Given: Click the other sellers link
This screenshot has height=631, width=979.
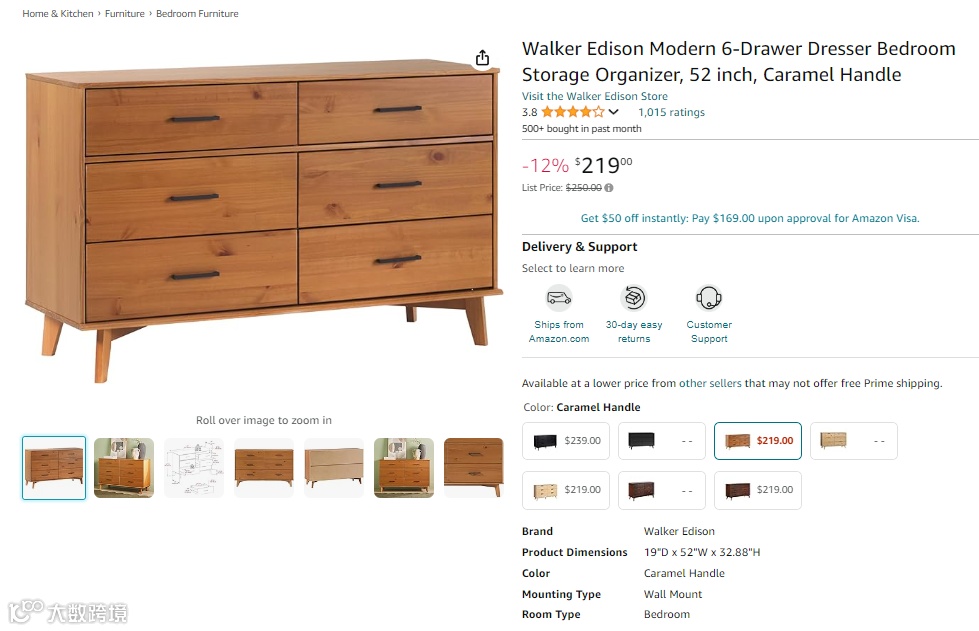Looking at the screenshot, I should [x=710, y=383].
